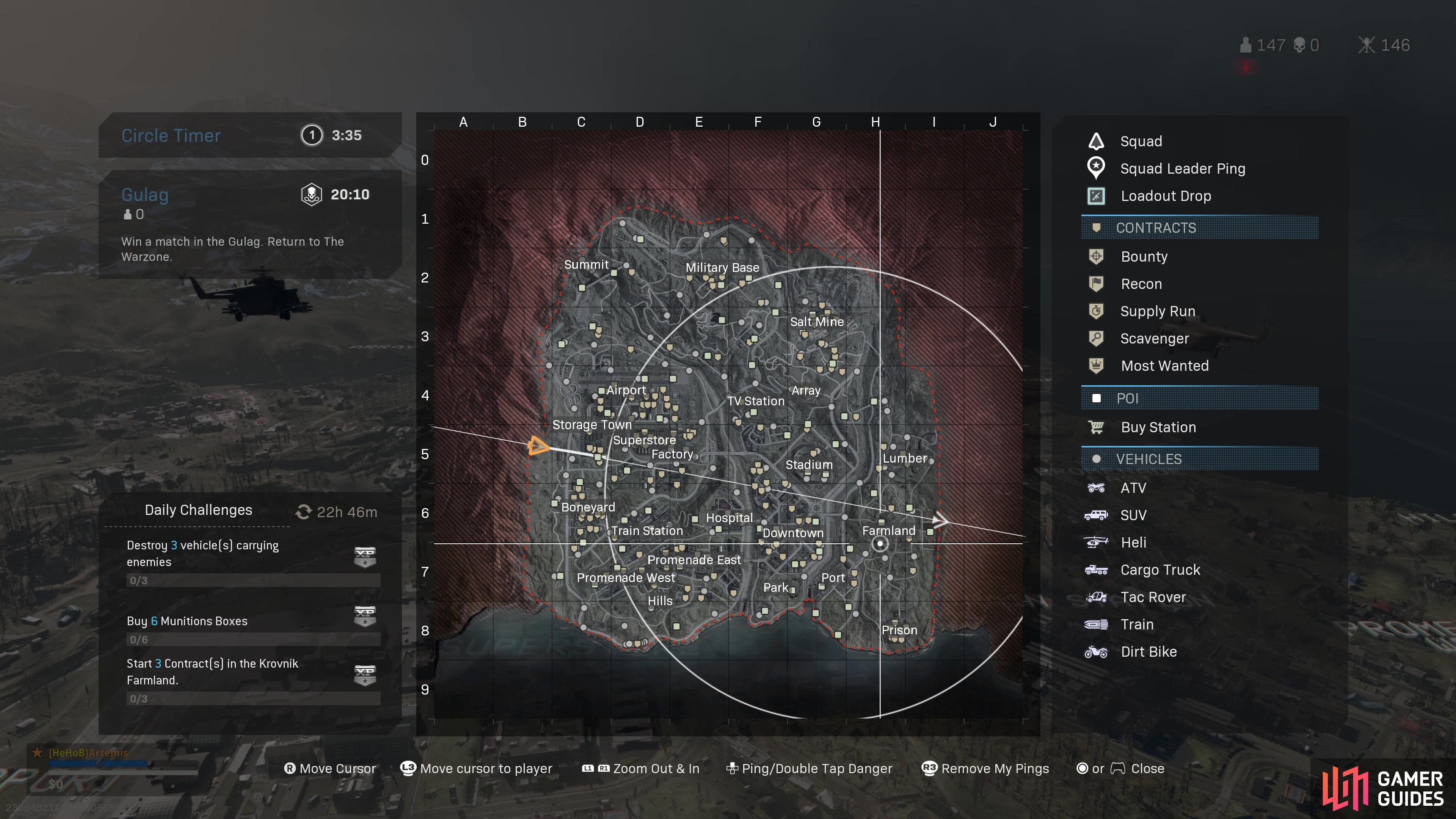The image size is (1456, 819).
Task: Toggle the Cargo Truck vehicle filter
Action: point(1162,569)
